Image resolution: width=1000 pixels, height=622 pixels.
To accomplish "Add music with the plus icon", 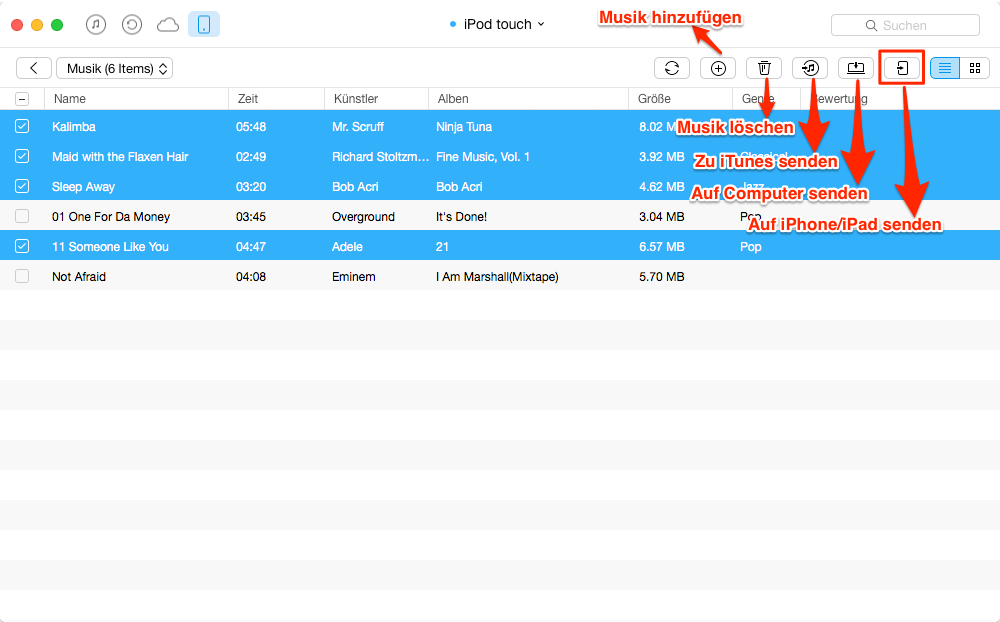I will tap(718, 68).
